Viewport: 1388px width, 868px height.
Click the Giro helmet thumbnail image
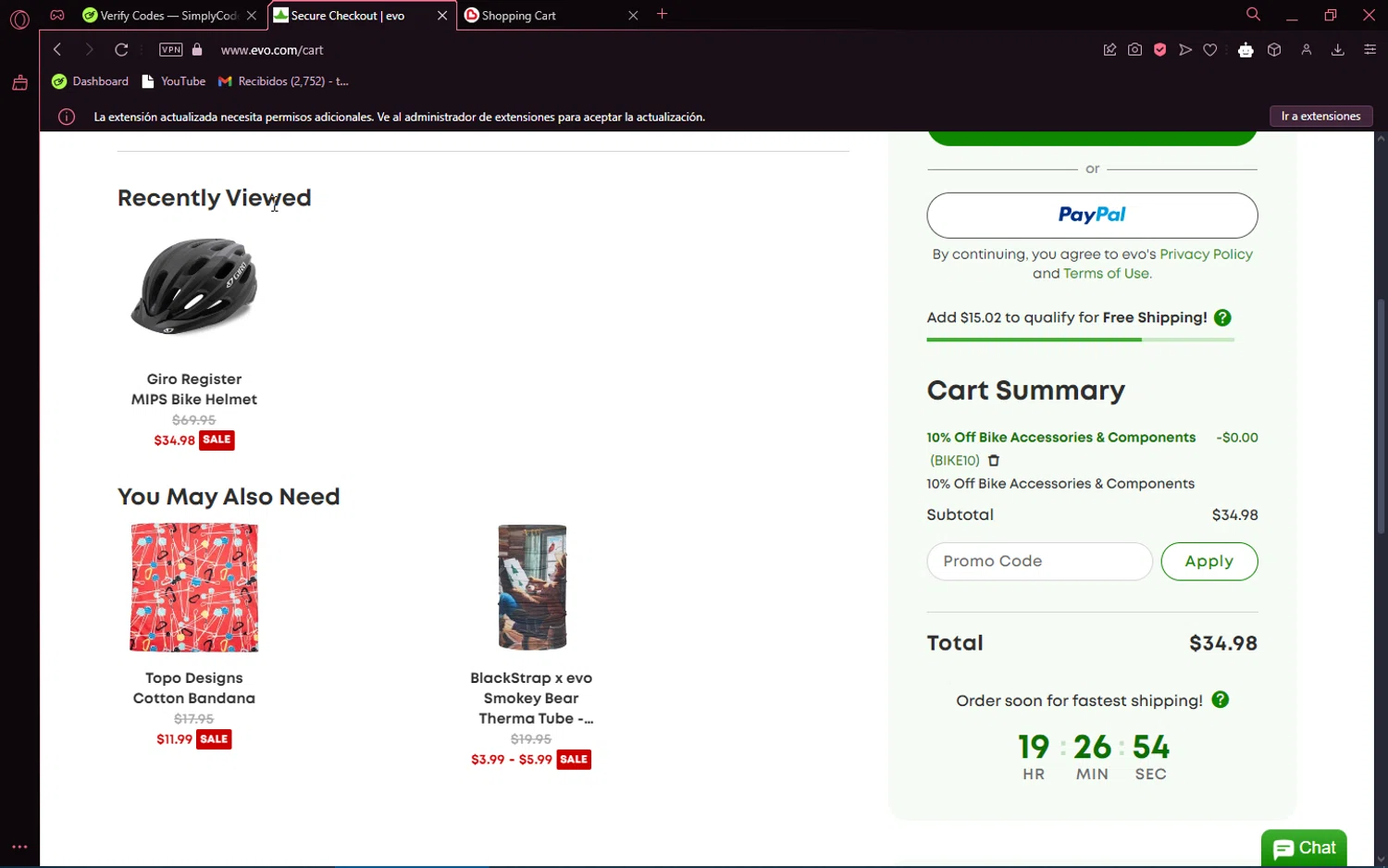(x=194, y=286)
